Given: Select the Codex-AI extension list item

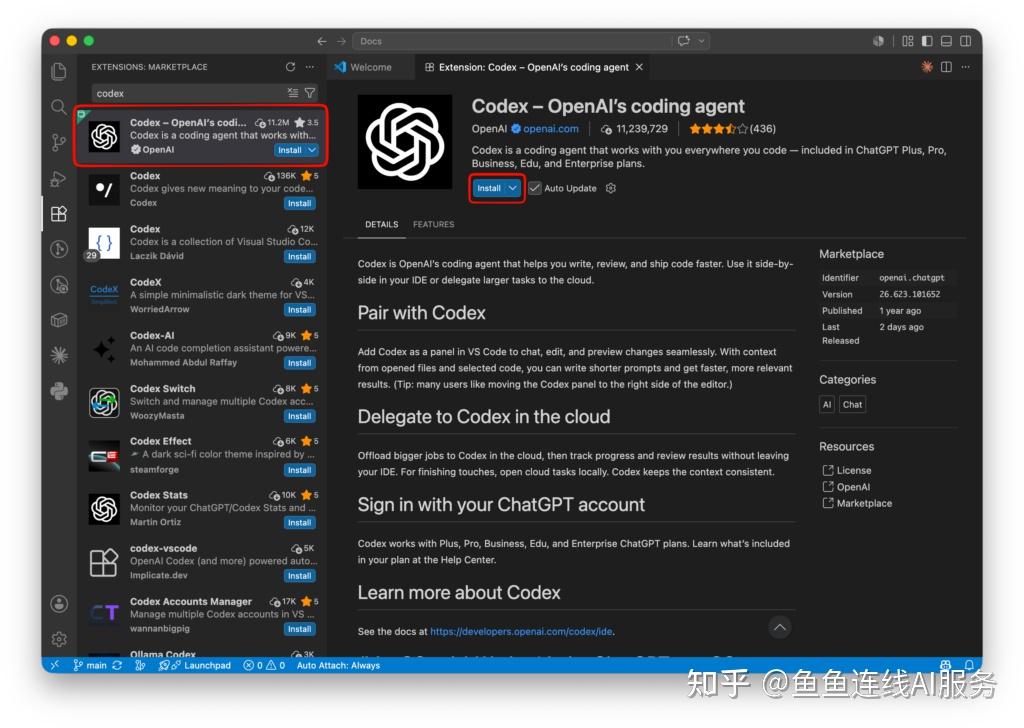Looking at the screenshot, I should point(202,349).
